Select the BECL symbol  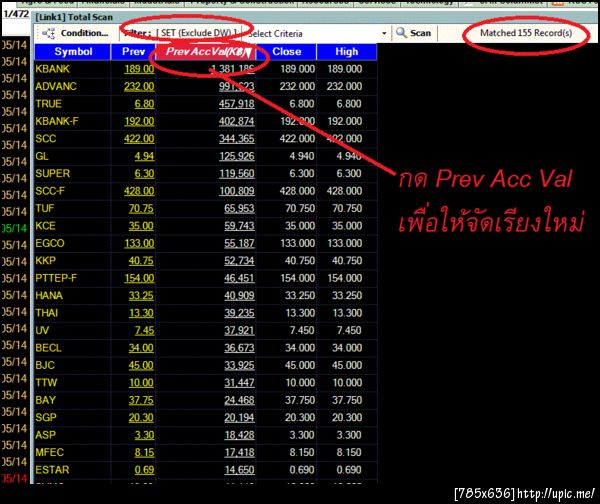click(x=48, y=348)
